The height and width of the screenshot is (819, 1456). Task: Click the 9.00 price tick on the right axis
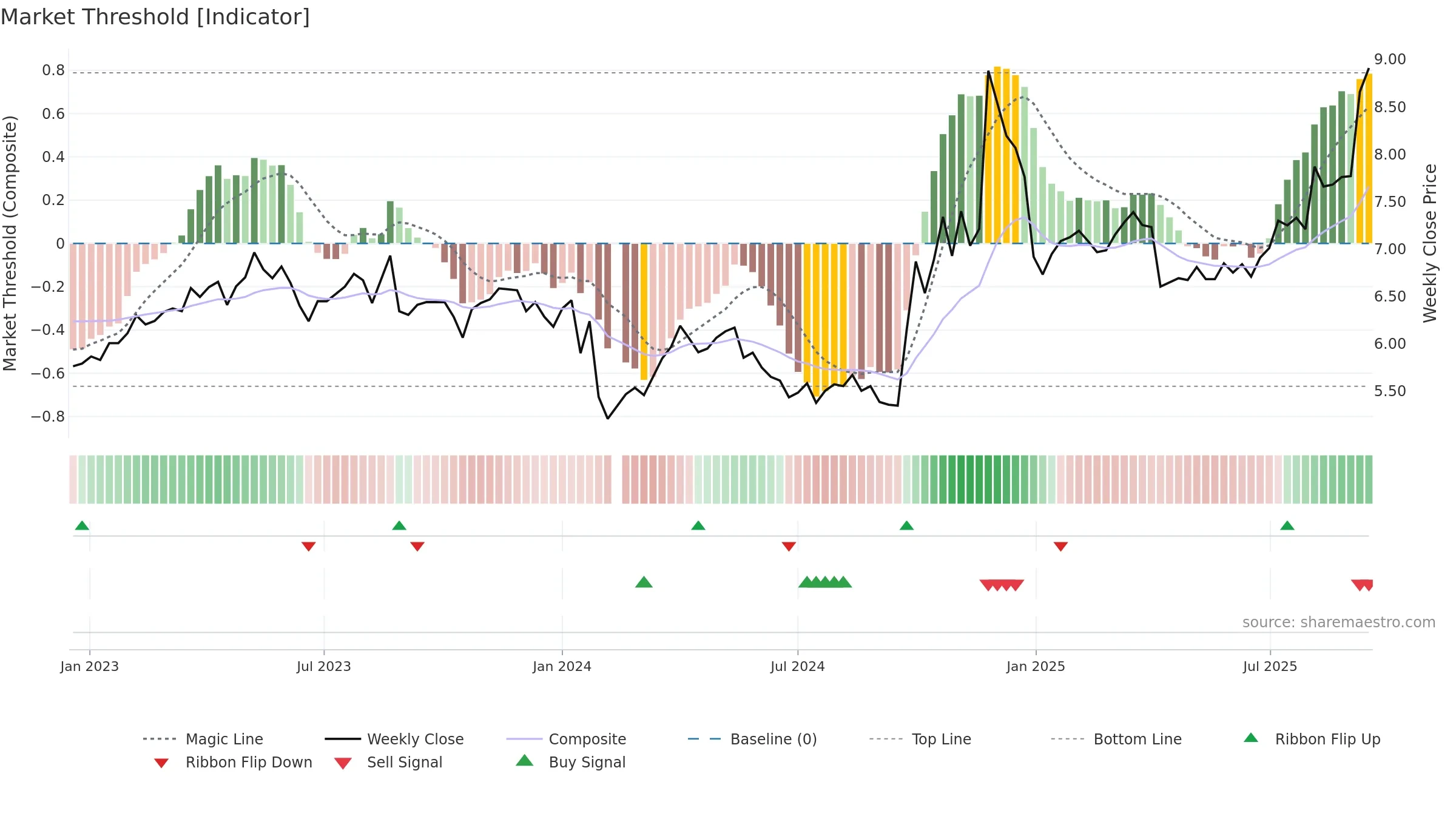[x=1390, y=59]
